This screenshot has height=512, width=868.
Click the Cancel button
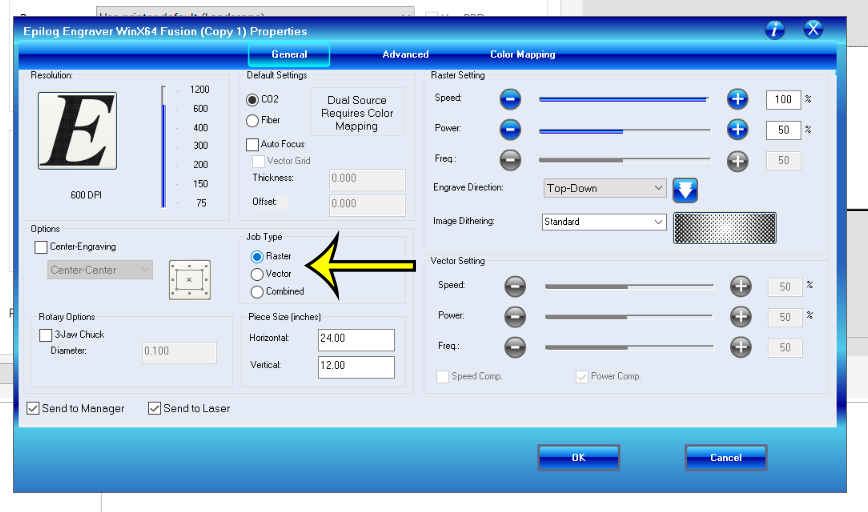coord(726,458)
